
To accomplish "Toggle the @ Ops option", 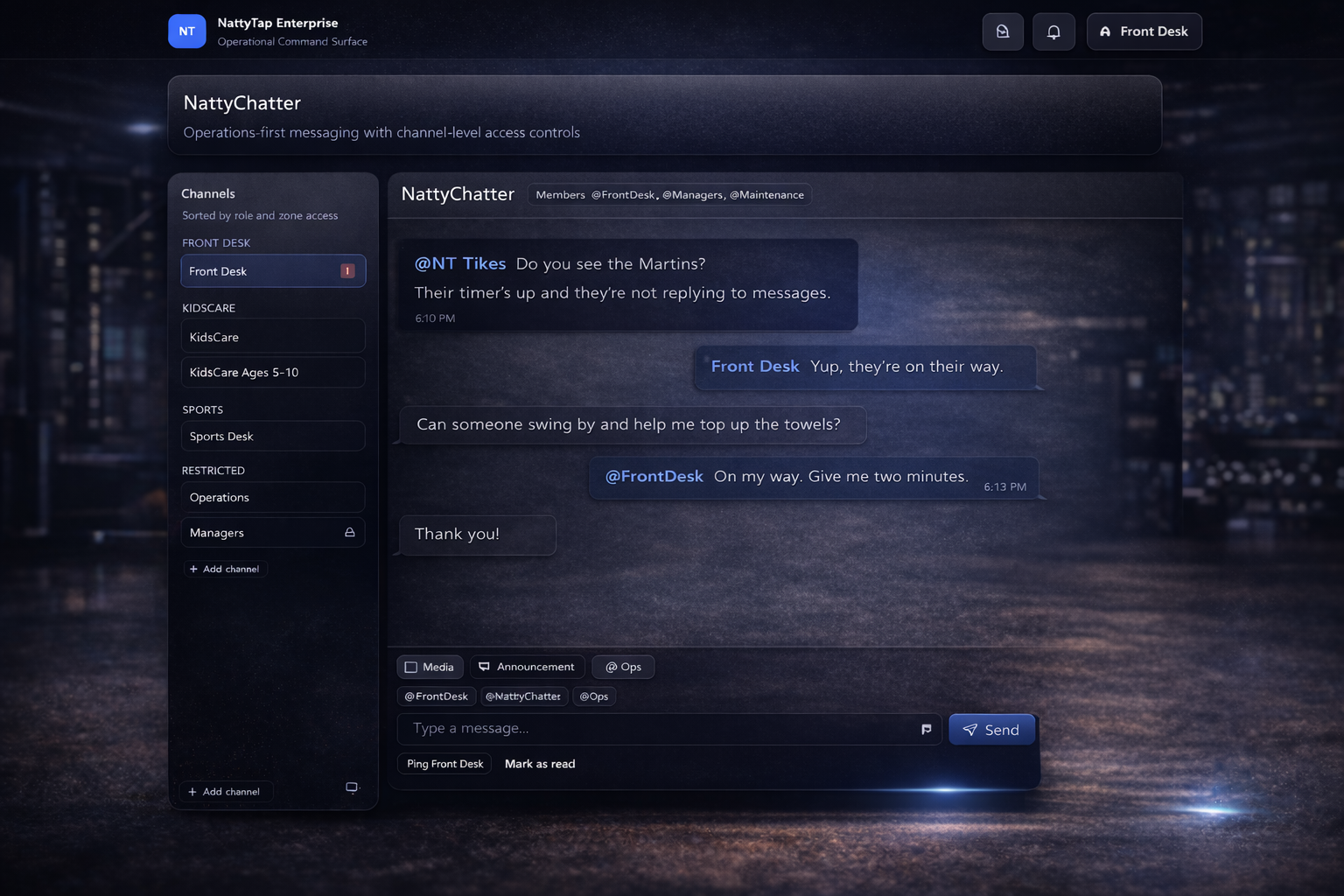I will (623, 667).
